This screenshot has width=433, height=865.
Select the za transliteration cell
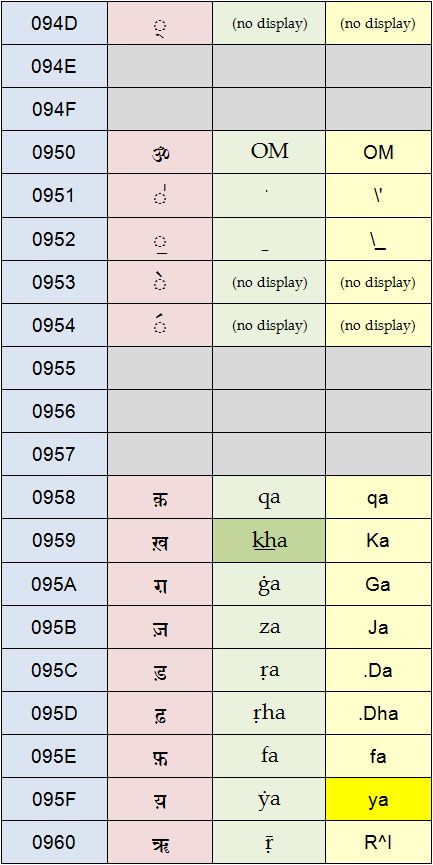[x=269, y=627]
